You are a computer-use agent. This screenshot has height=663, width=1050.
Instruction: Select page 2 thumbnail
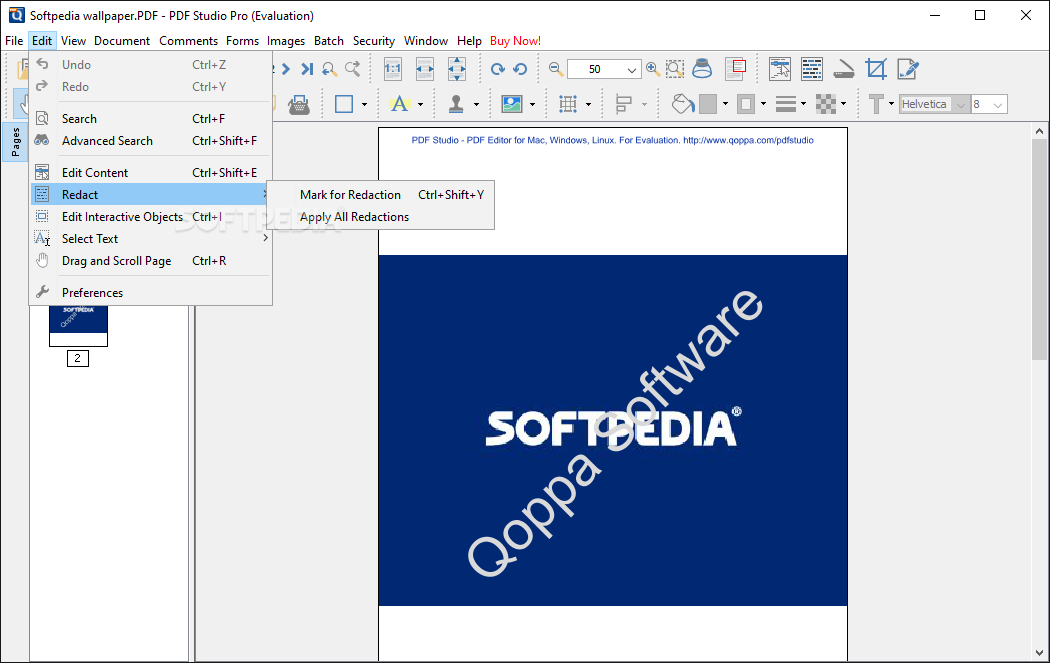[78, 326]
